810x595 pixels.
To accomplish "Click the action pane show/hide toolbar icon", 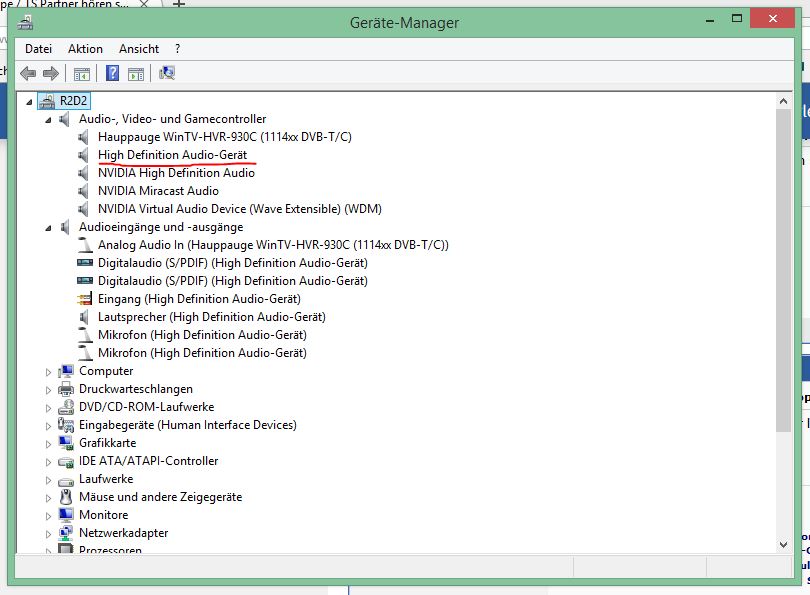I will point(136,74).
